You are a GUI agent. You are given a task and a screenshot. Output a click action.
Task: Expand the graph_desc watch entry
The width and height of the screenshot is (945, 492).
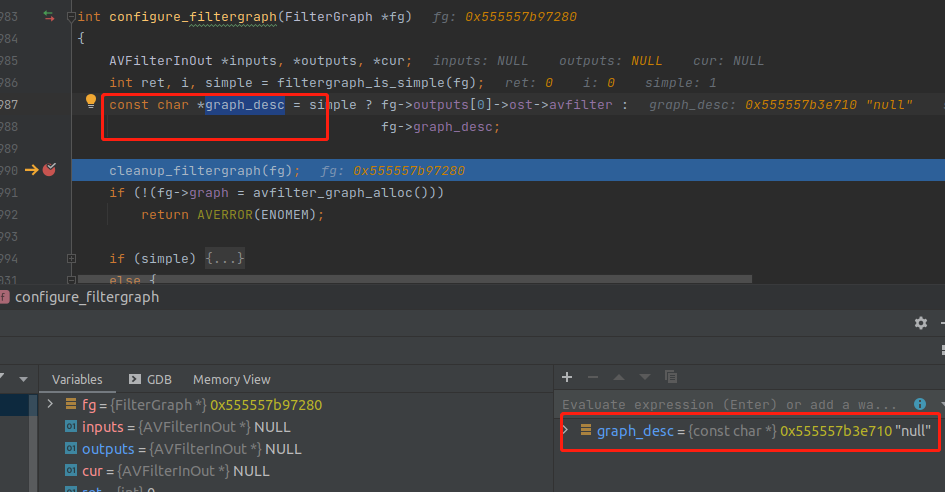click(x=566, y=430)
